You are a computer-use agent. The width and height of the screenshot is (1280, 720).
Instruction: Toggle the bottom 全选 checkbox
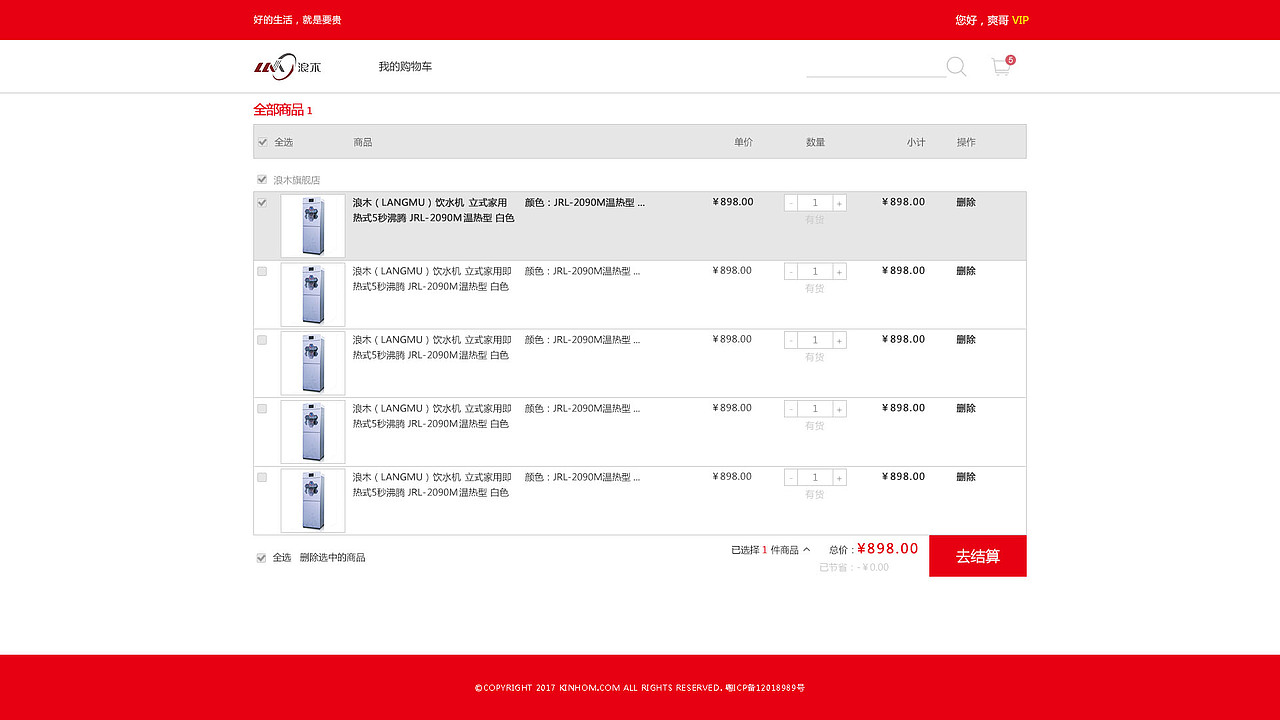click(262, 558)
